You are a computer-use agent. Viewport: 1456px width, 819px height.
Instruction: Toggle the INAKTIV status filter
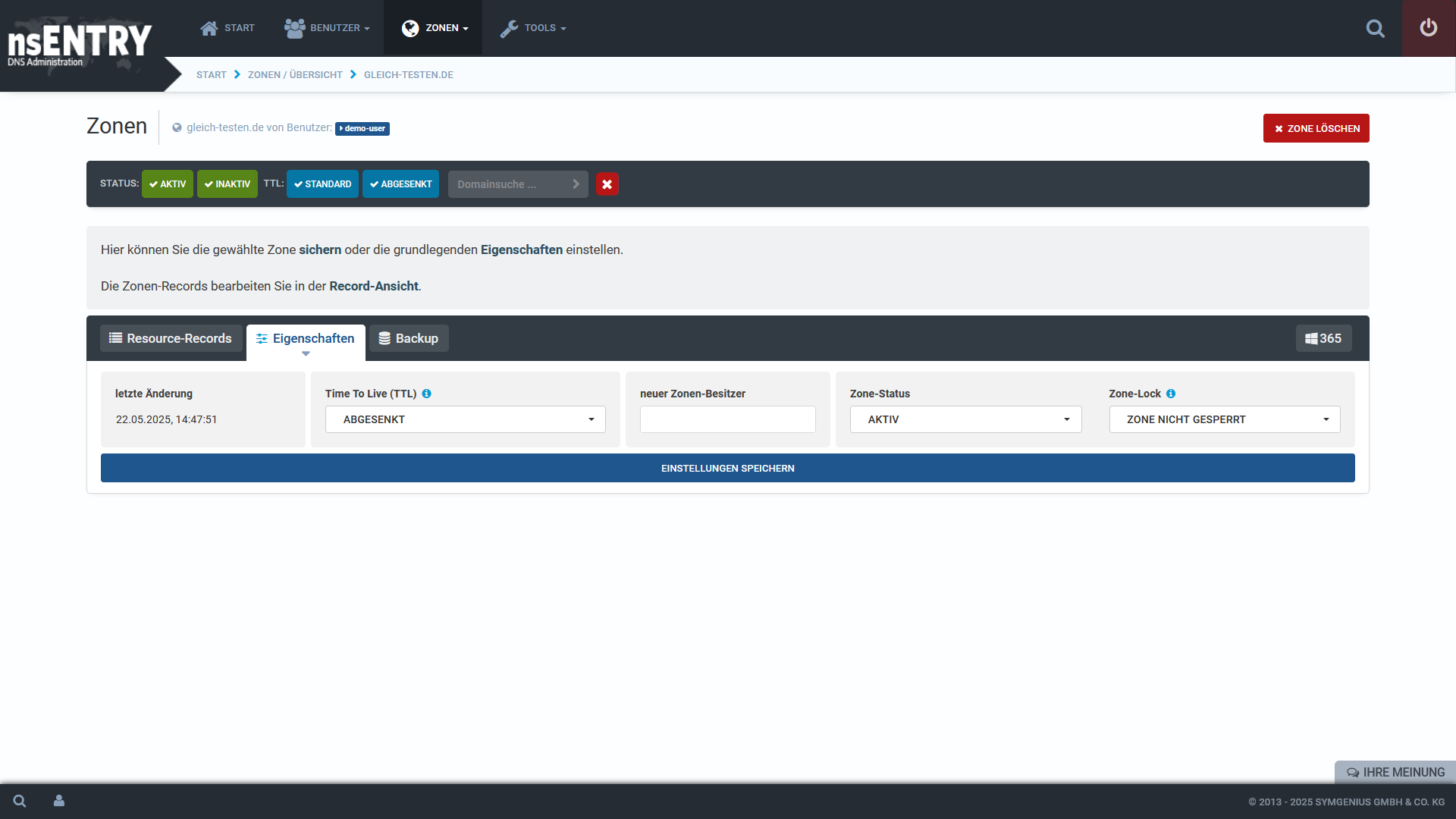pyautogui.click(x=227, y=184)
